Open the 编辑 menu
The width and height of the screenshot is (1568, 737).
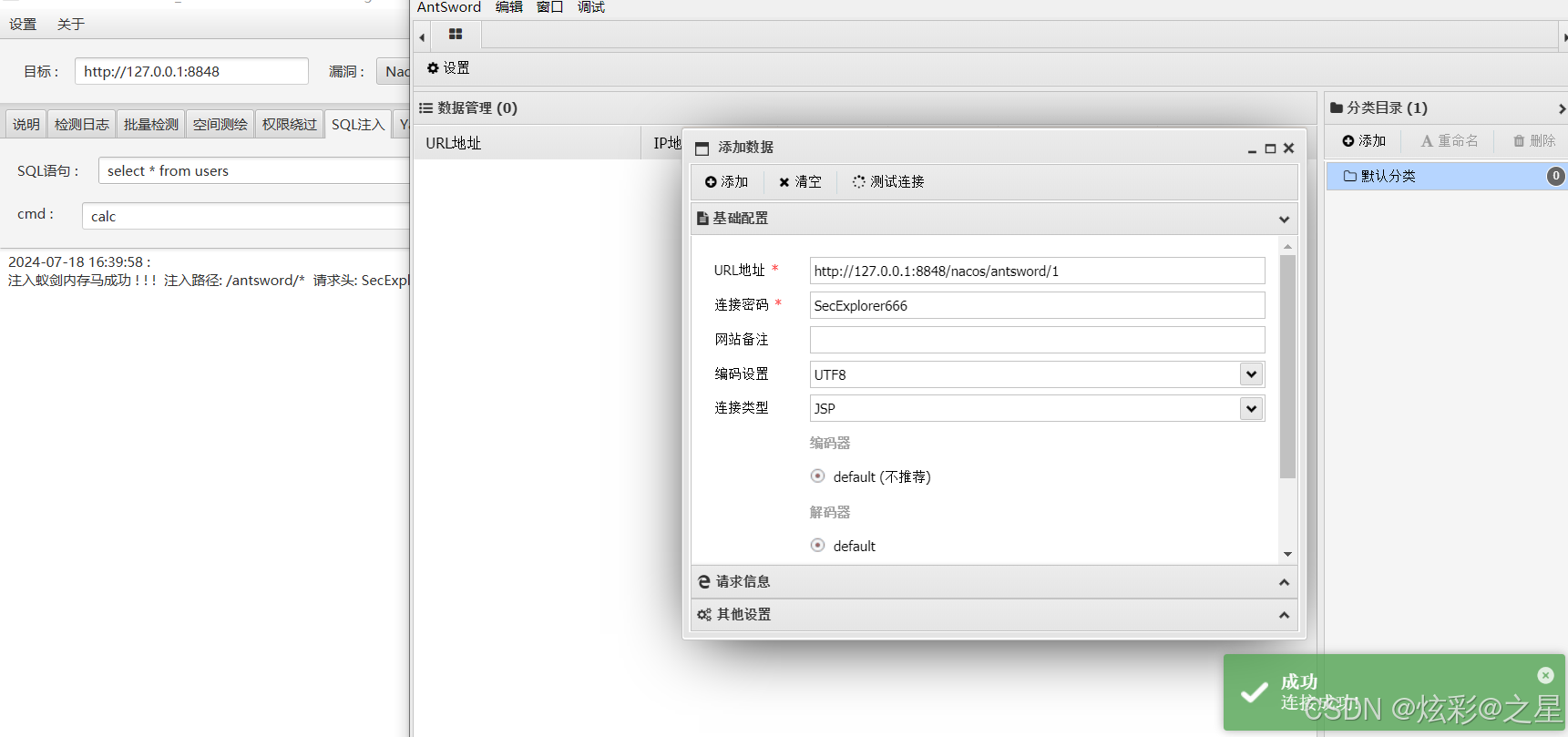(509, 7)
